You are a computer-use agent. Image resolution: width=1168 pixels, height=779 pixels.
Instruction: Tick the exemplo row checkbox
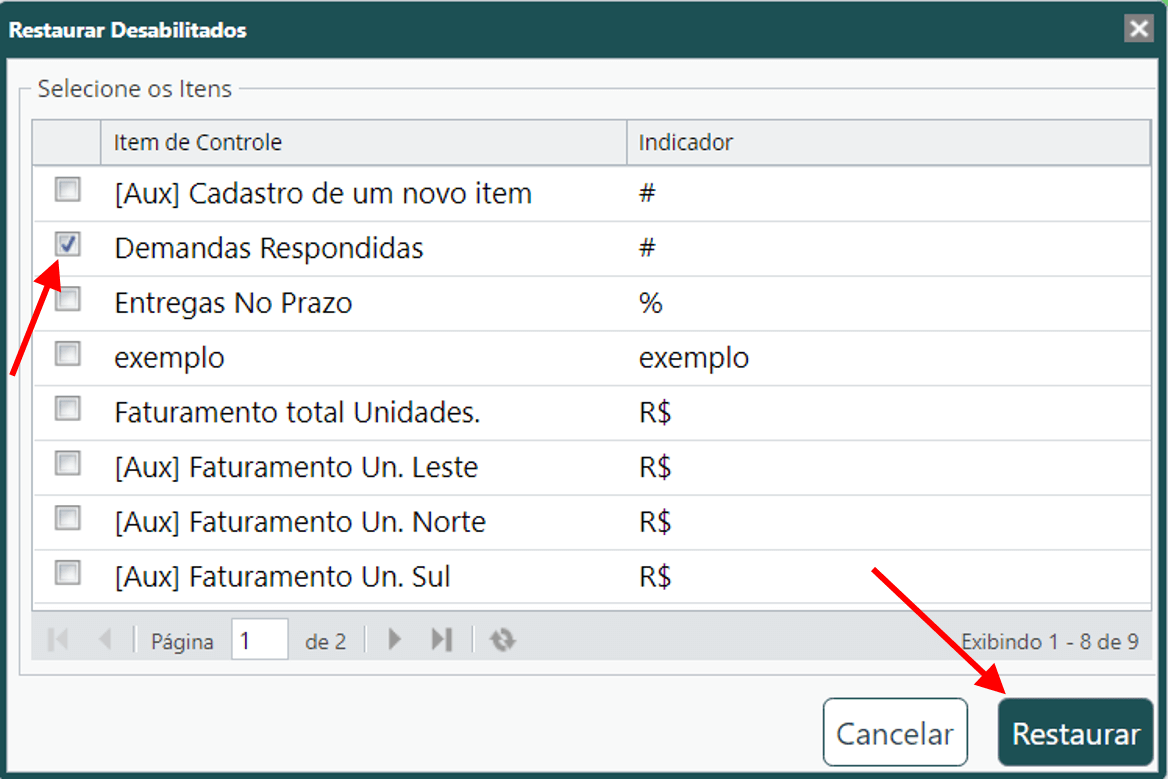tap(68, 354)
